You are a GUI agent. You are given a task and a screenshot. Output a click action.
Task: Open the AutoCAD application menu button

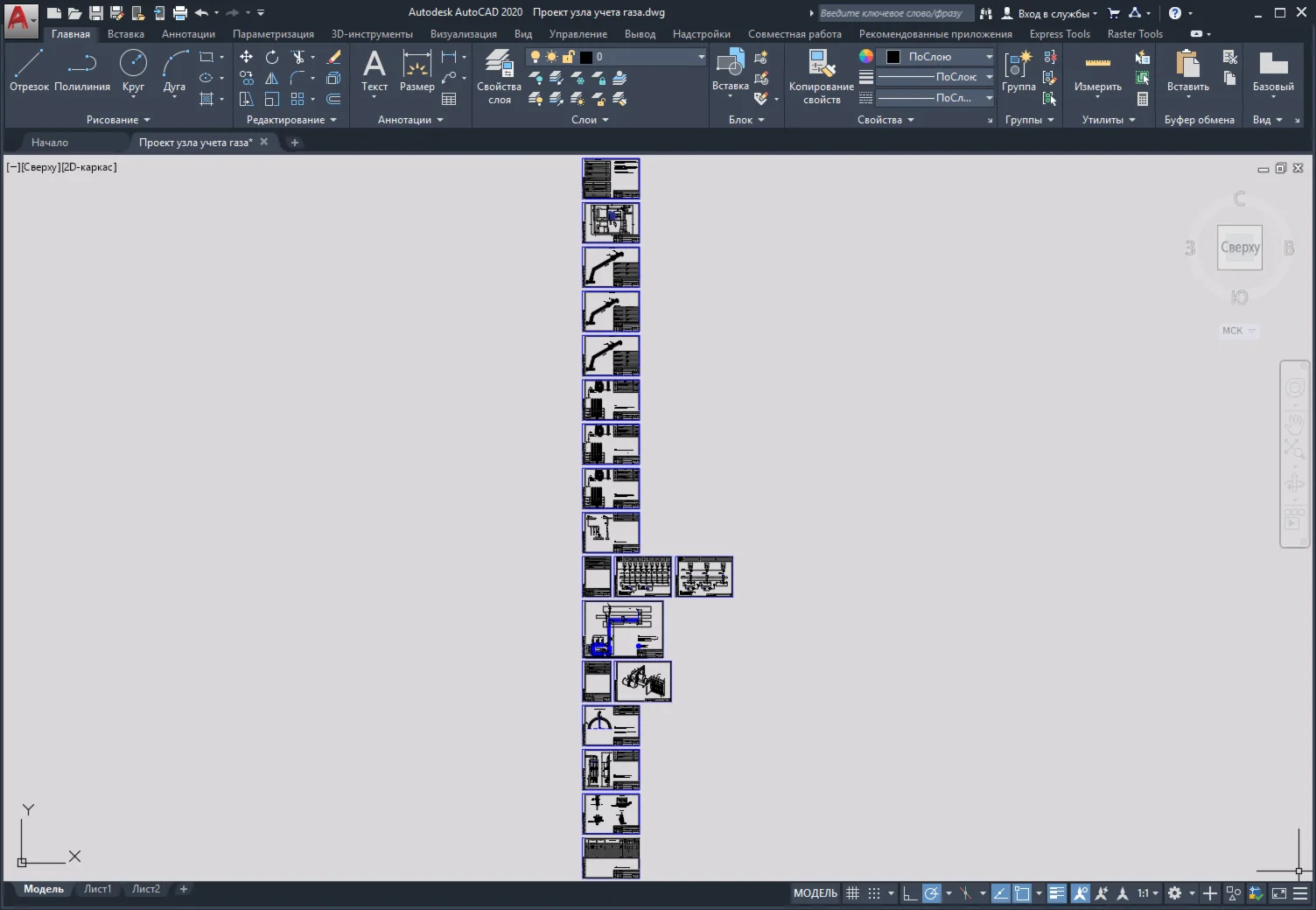pos(19,19)
